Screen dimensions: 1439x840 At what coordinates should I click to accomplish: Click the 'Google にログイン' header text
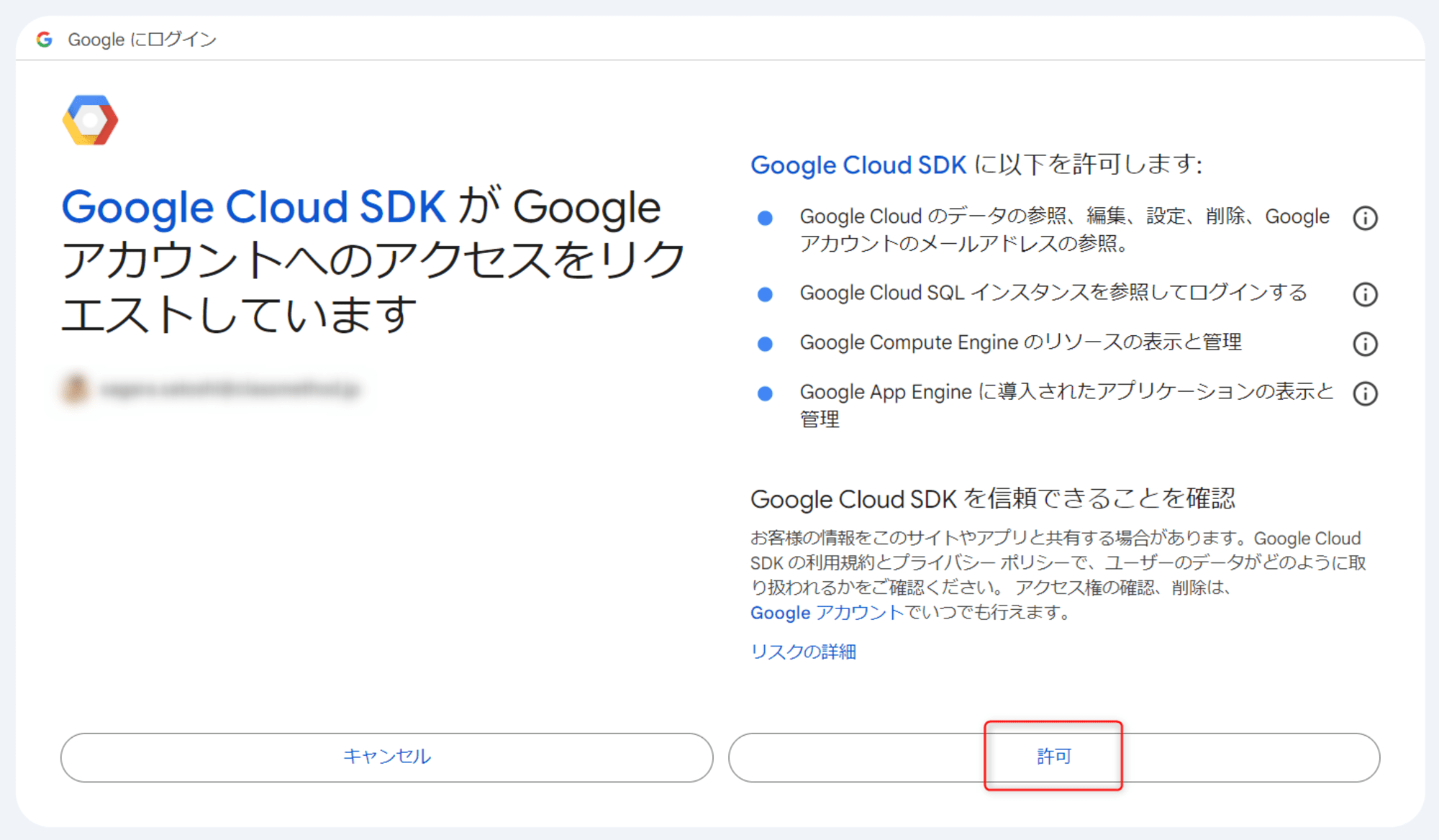[x=142, y=40]
